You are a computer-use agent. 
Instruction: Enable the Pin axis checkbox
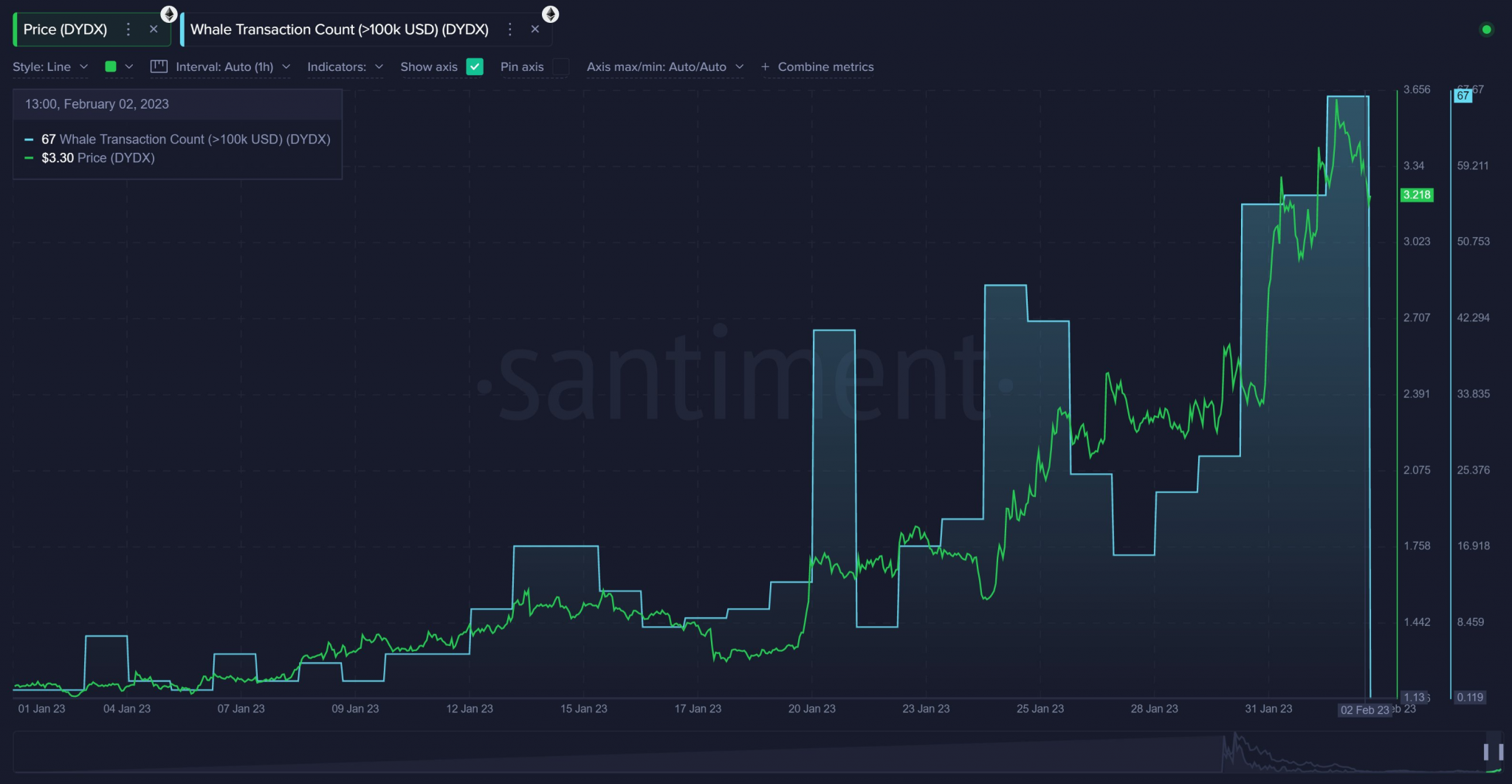click(561, 67)
